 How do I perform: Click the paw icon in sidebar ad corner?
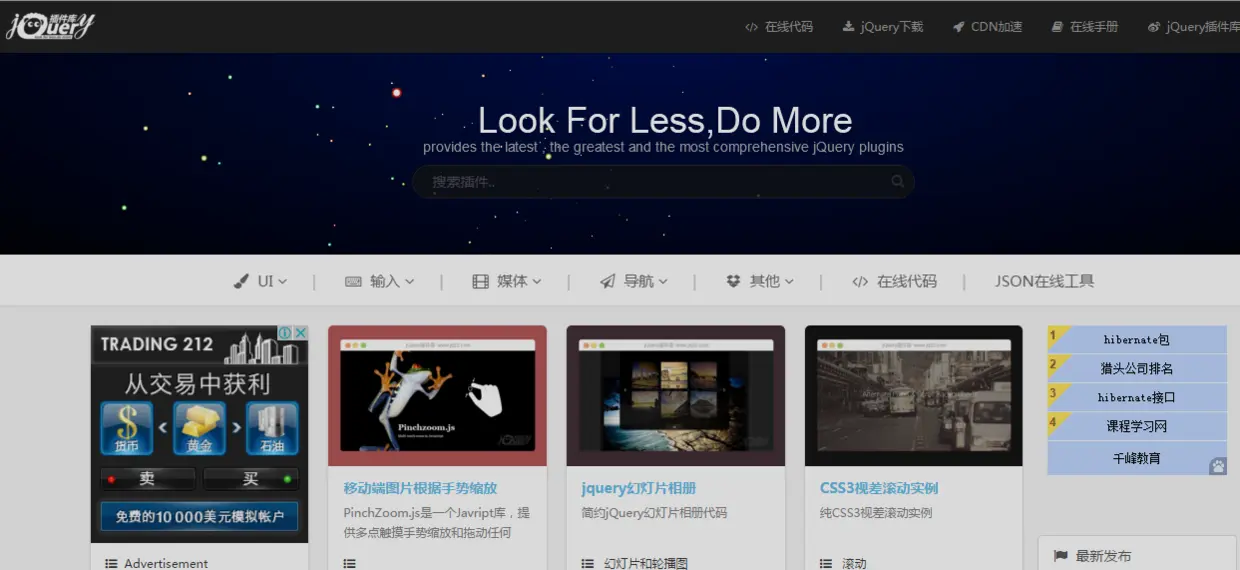(1217, 466)
